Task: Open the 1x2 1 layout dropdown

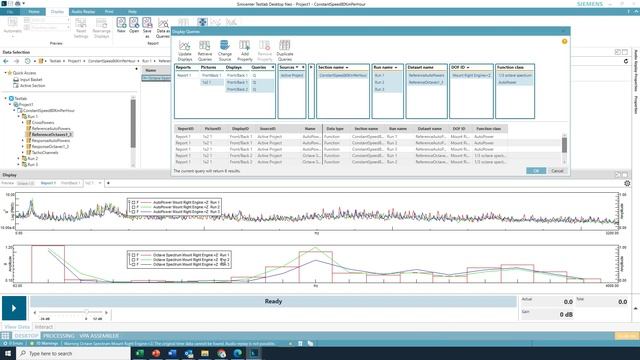Action: (x=100, y=183)
